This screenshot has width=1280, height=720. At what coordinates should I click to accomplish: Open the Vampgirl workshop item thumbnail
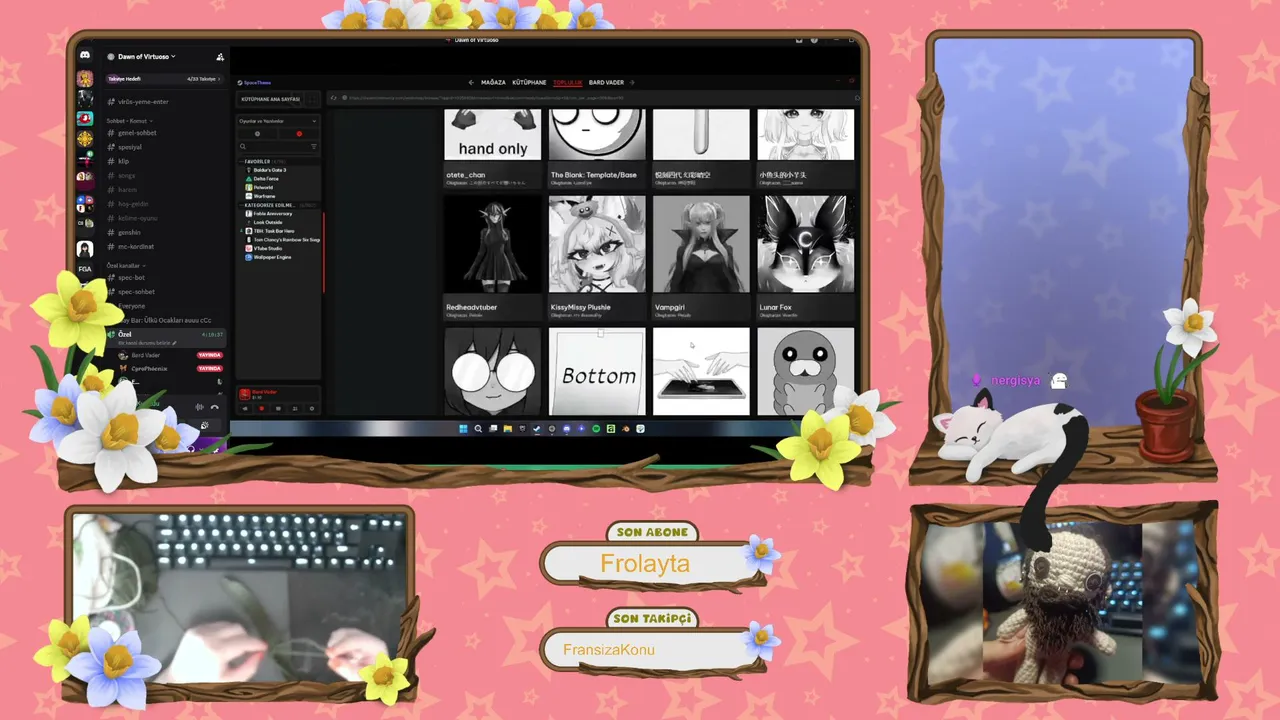(701, 245)
